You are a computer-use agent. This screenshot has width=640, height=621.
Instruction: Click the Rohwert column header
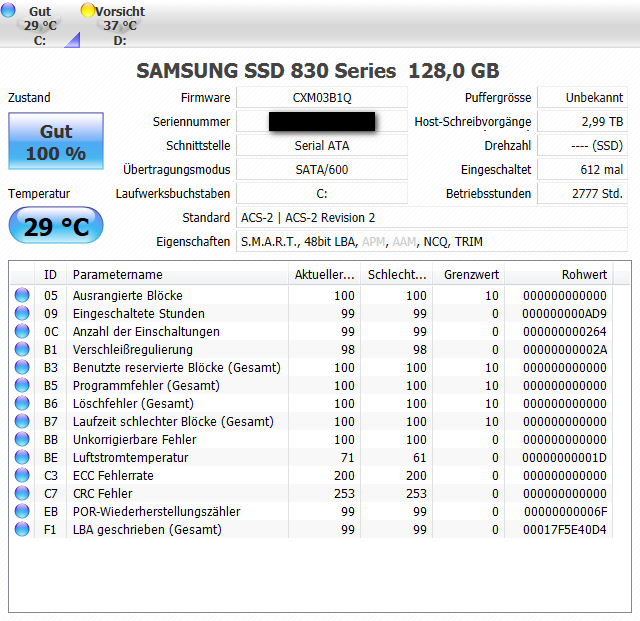[x=559, y=275]
